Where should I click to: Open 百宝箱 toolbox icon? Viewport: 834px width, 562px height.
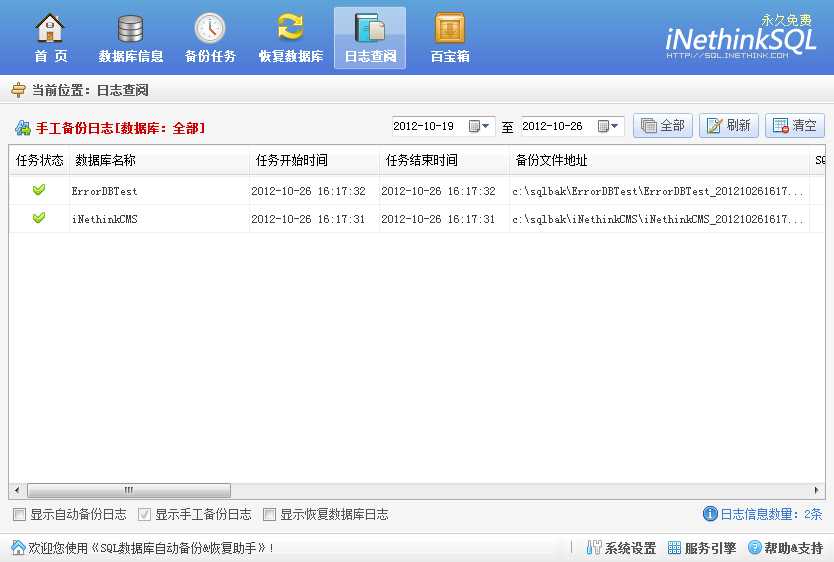(x=449, y=28)
